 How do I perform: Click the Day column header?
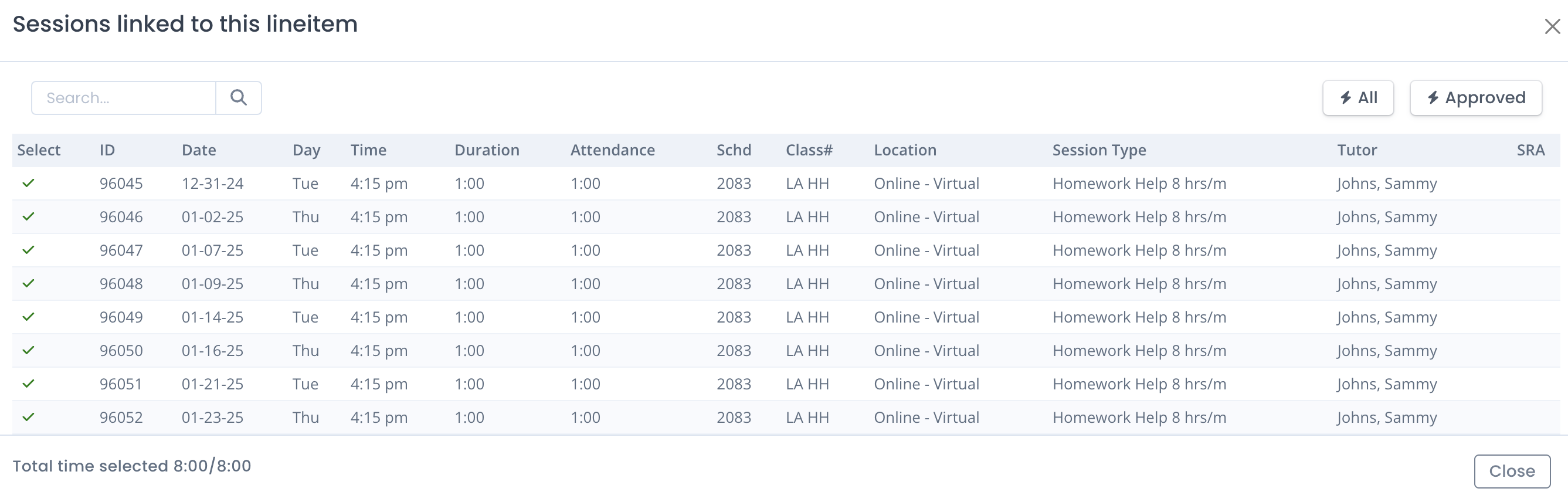306,150
